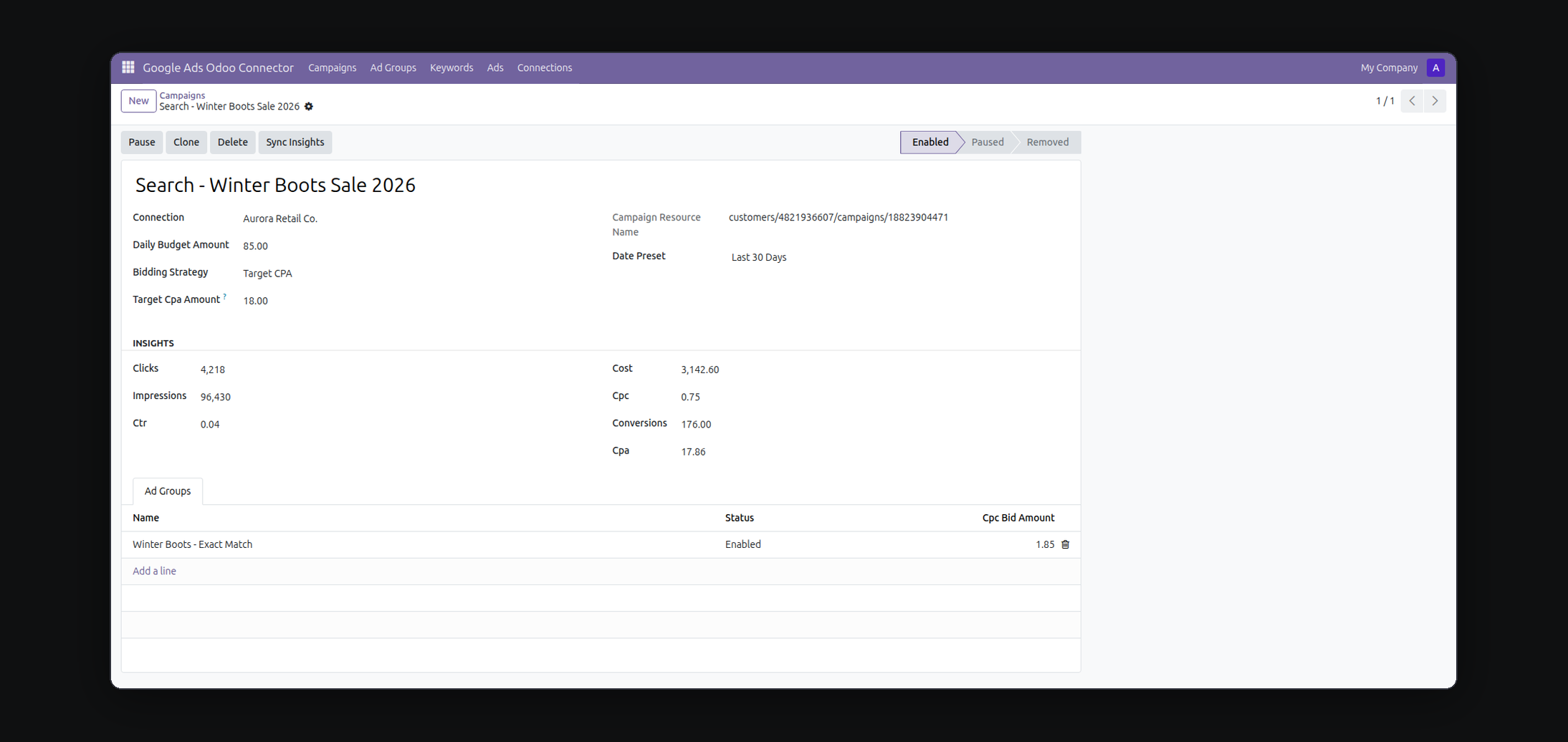Open the Date Preset dropdown
The height and width of the screenshot is (742, 1568).
tap(898, 257)
